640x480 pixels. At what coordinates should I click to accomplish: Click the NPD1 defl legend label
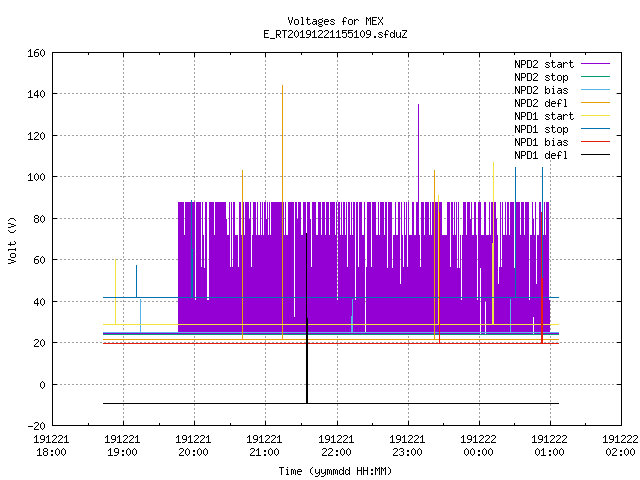click(x=541, y=156)
